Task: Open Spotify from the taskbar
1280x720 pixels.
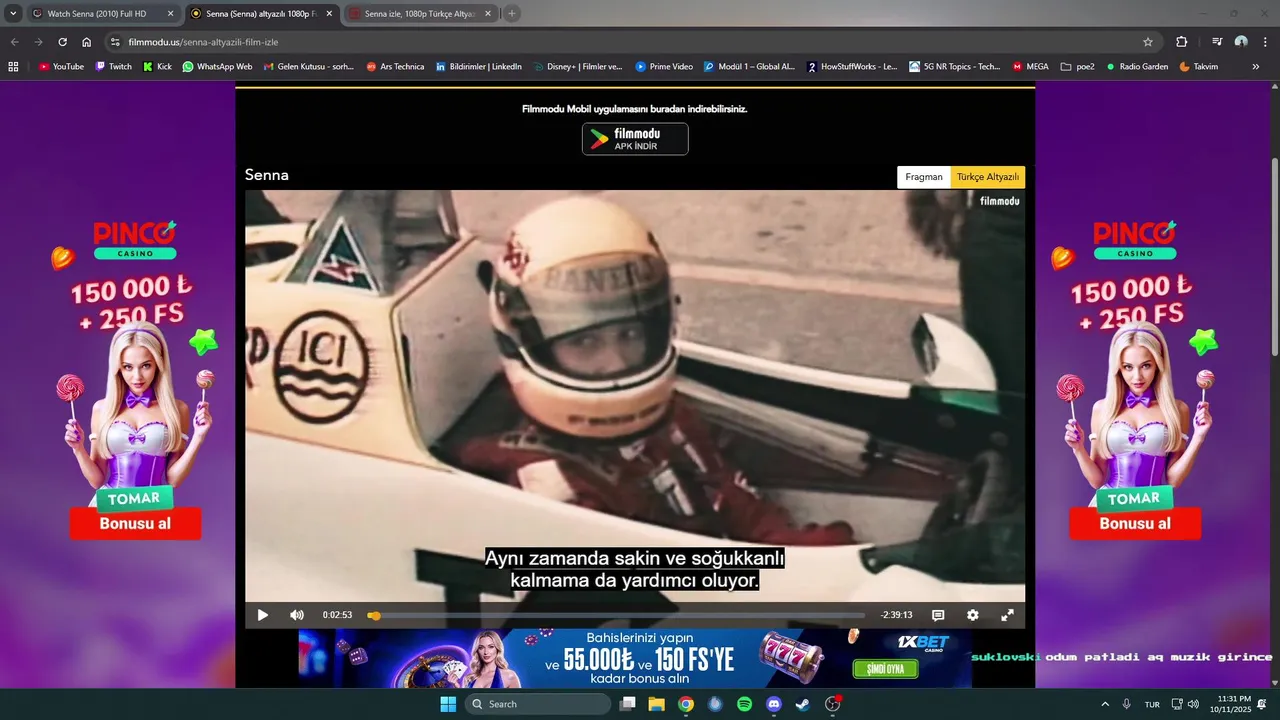Action: pos(744,704)
